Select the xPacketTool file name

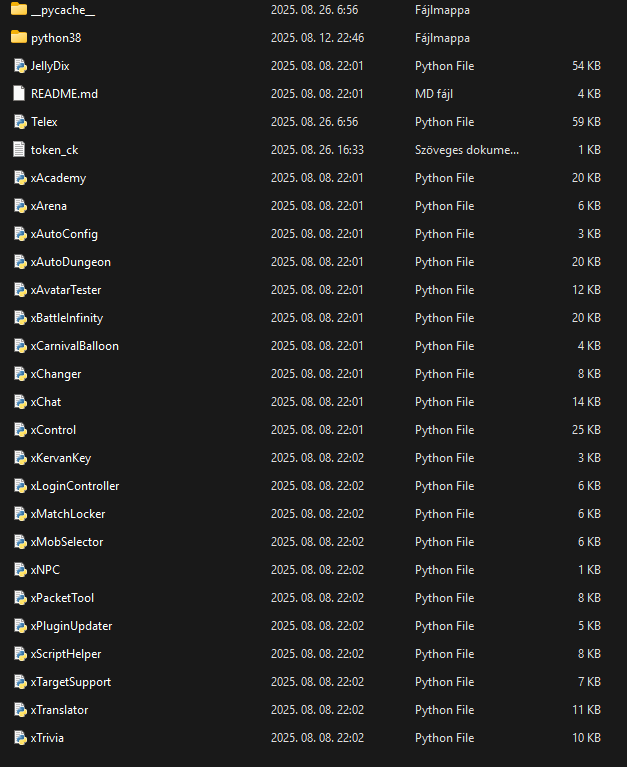[x=62, y=598]
